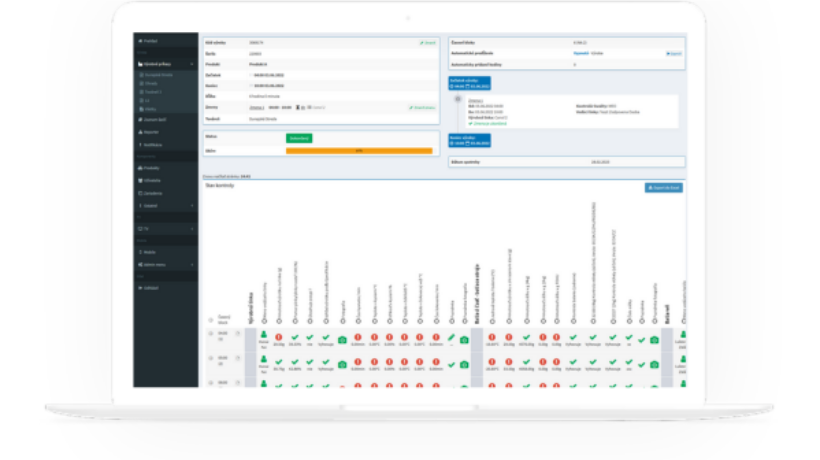Open the first green camera icon in first row
Screen dimensions: 820x460
tap(343, 340)
